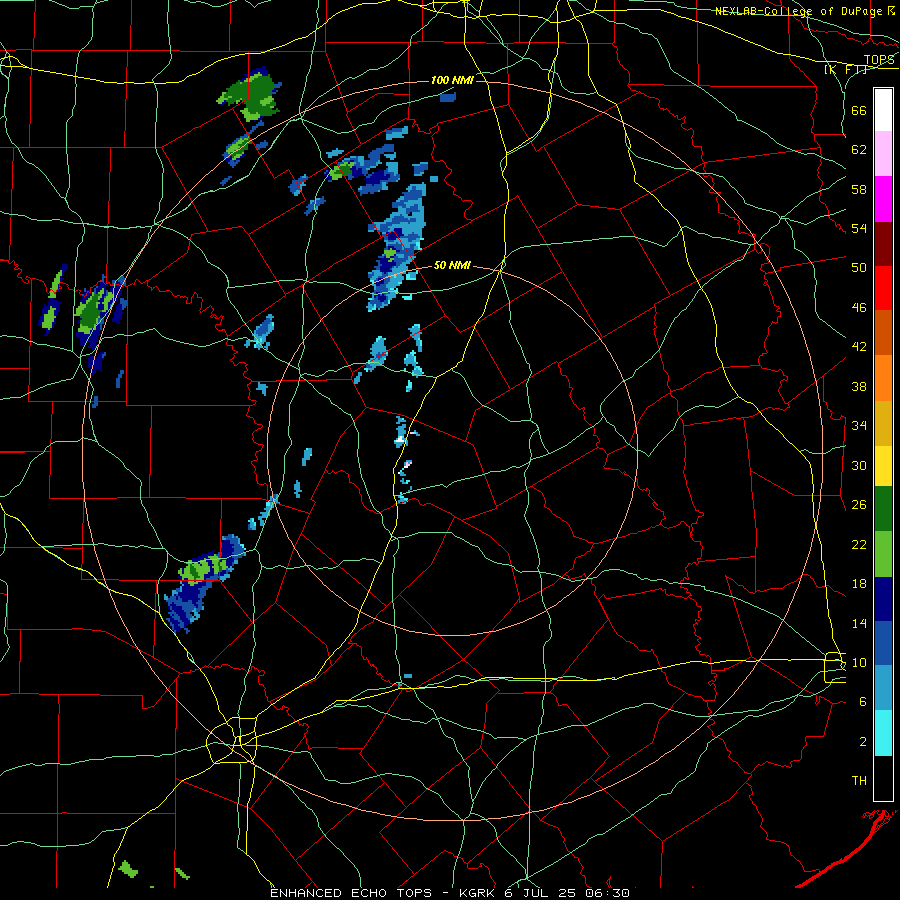The image size is (900, 900).
Task: Click the gold swatch near 34 kft
Action: (883, 423)
